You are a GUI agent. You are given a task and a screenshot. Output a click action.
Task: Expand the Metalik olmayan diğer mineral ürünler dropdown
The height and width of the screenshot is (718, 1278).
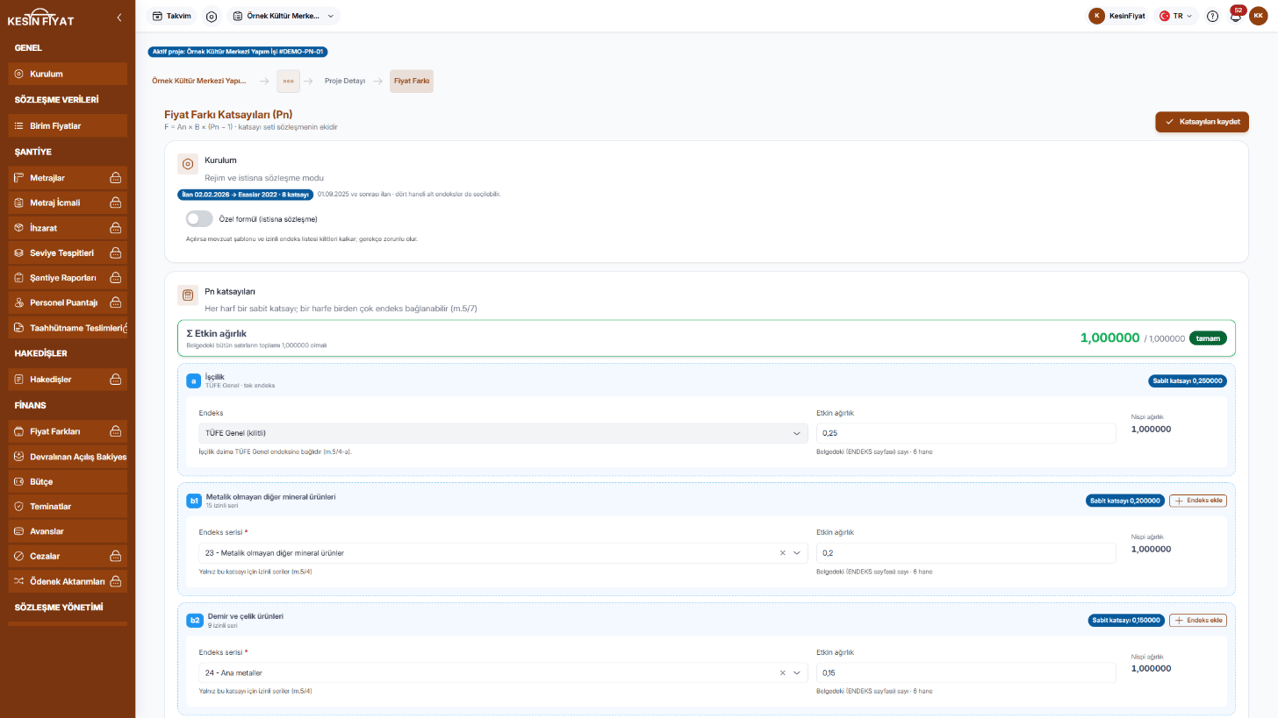(797, 553)
